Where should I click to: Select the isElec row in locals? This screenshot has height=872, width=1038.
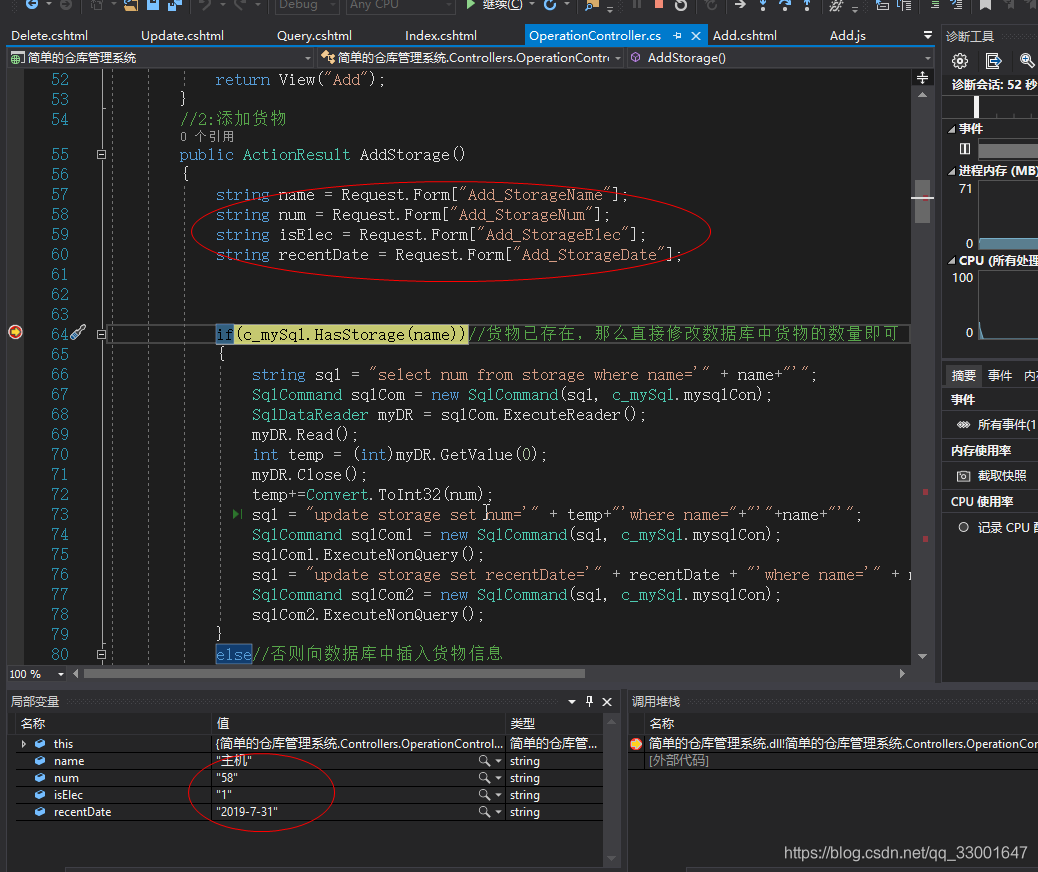308,795
